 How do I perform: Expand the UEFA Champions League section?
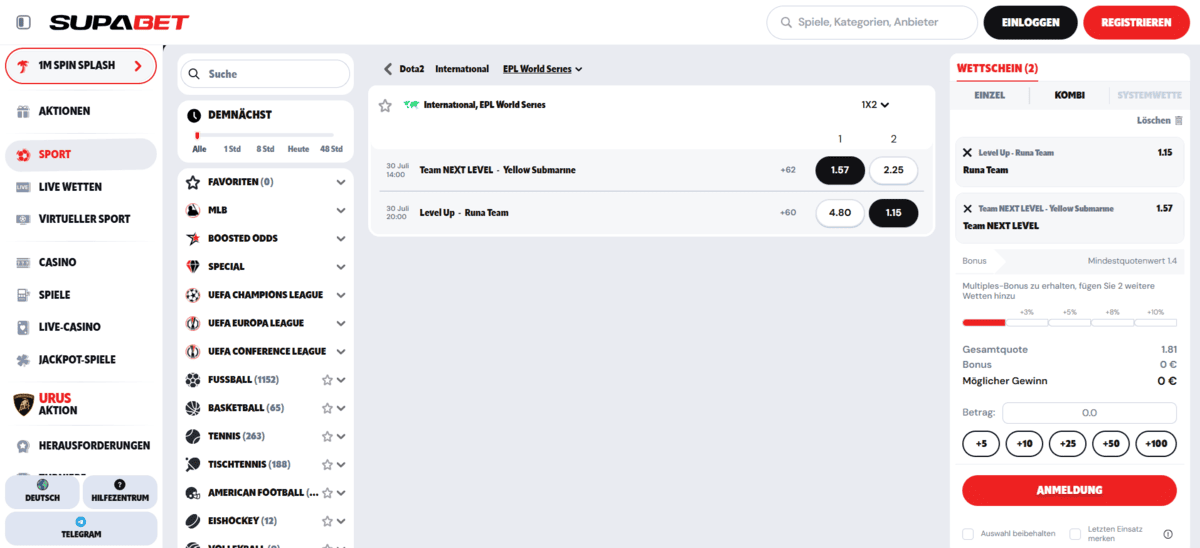tap(341, 295)
